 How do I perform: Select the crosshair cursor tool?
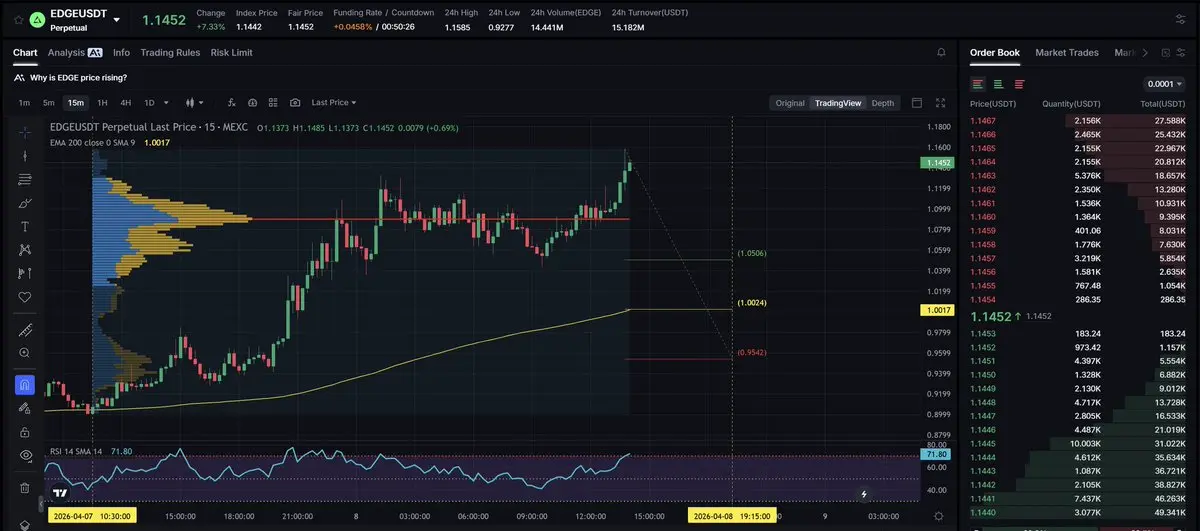click(25, 132)
